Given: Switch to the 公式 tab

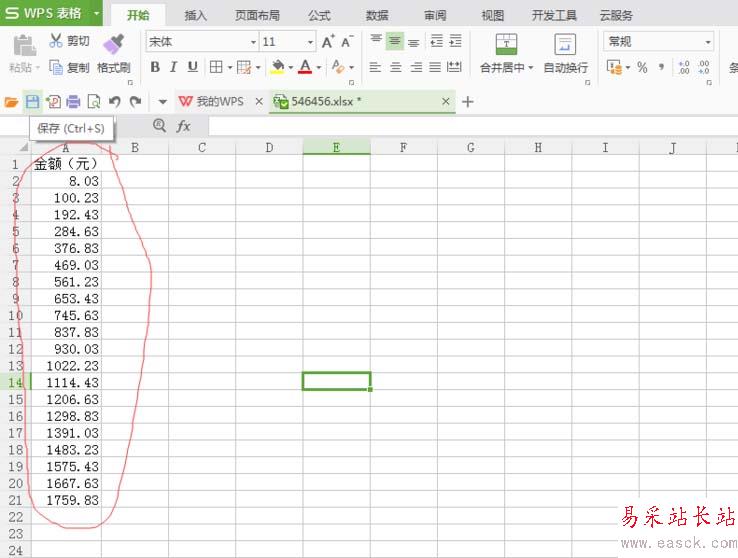Looking at the screenshot, I should pyautogui.click(x=319, y=16).
